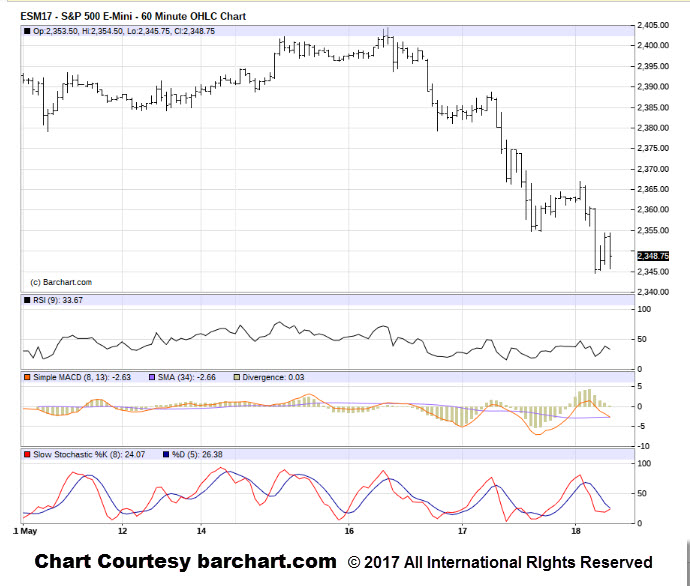690x586 pixels.
Task: Click the SMA (34) purple legend swatch
Action: pyautogui.click(x=153, y=376)
